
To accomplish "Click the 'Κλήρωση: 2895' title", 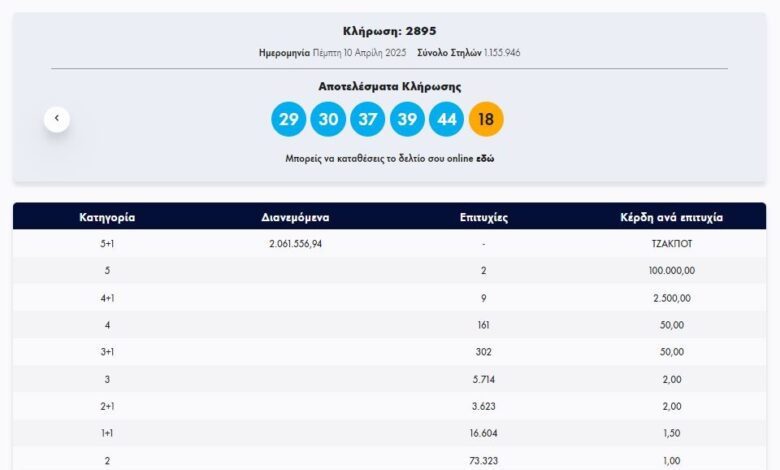I will (389, 31).
